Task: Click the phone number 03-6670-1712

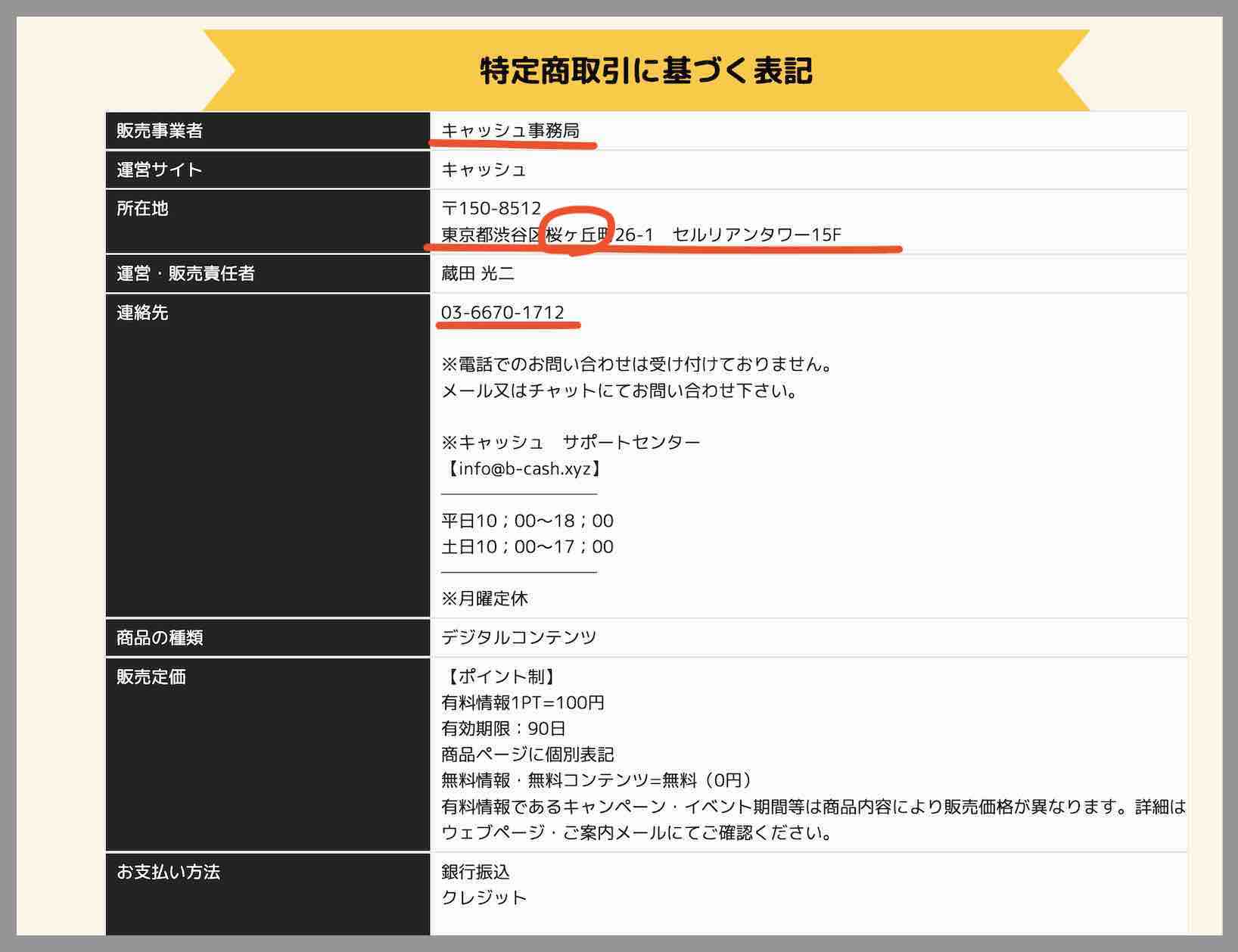Action: [x=503, y=312]
